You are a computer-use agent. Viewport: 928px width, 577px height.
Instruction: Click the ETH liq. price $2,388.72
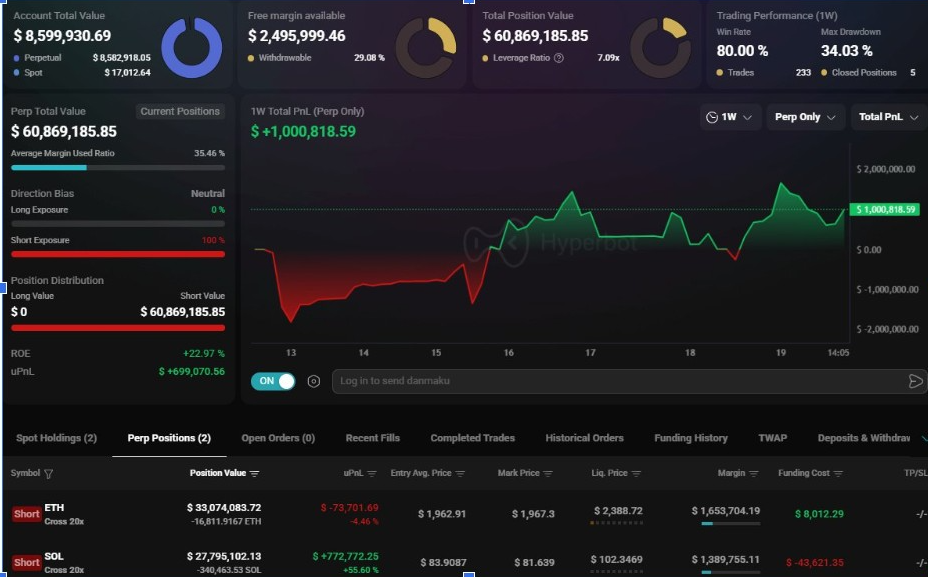coord(618,511)
